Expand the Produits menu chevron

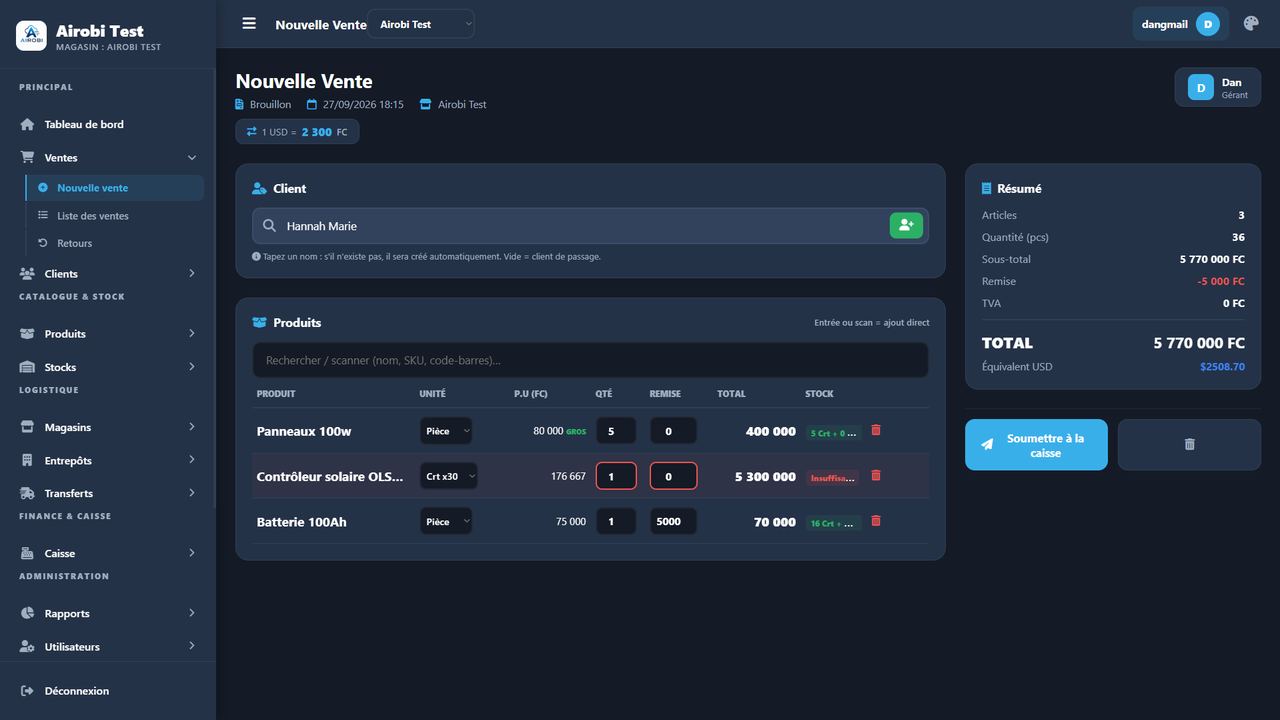click(x=192, y=333)
